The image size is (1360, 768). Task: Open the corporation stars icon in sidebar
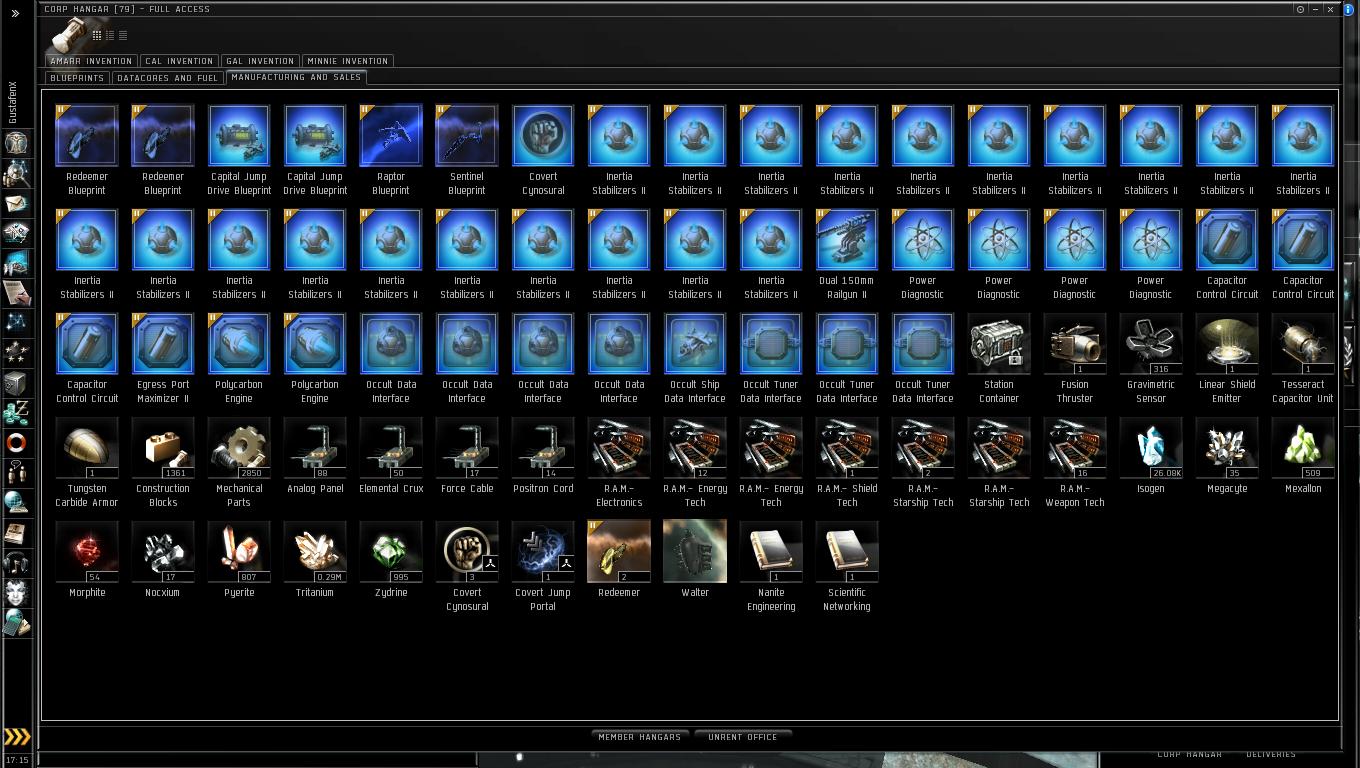[x=17, y=352]
